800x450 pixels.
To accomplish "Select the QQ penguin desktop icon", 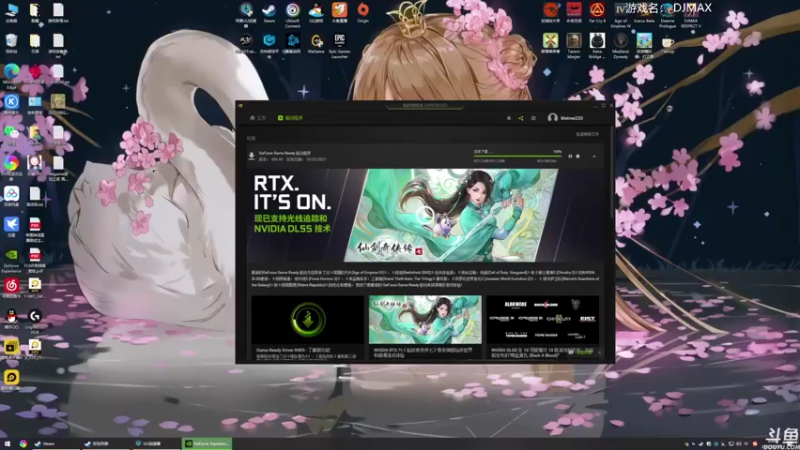I will pyautogui.click(x=11, y=319).
